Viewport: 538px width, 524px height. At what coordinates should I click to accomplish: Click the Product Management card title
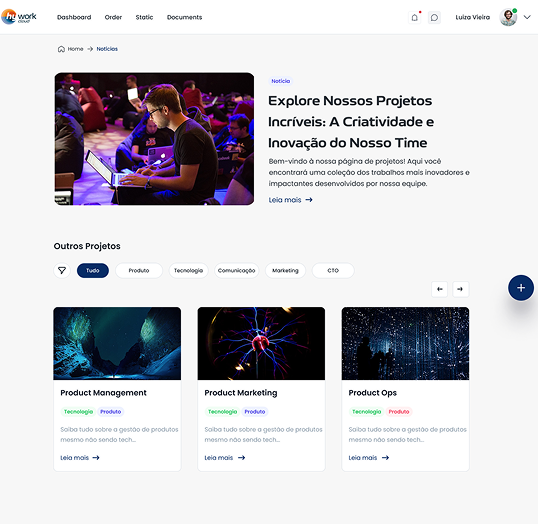[x=104, y=393]
